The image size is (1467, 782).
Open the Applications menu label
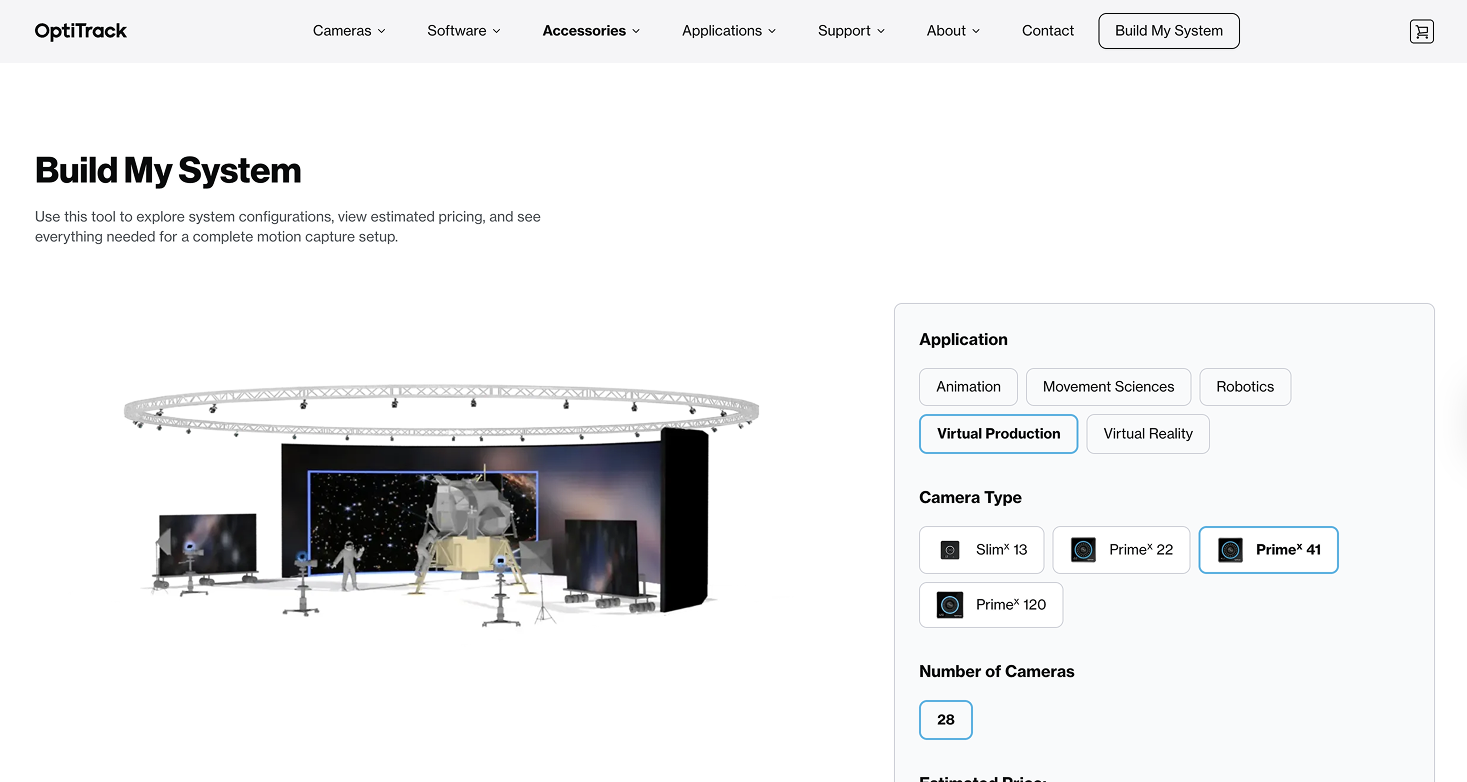722,31
